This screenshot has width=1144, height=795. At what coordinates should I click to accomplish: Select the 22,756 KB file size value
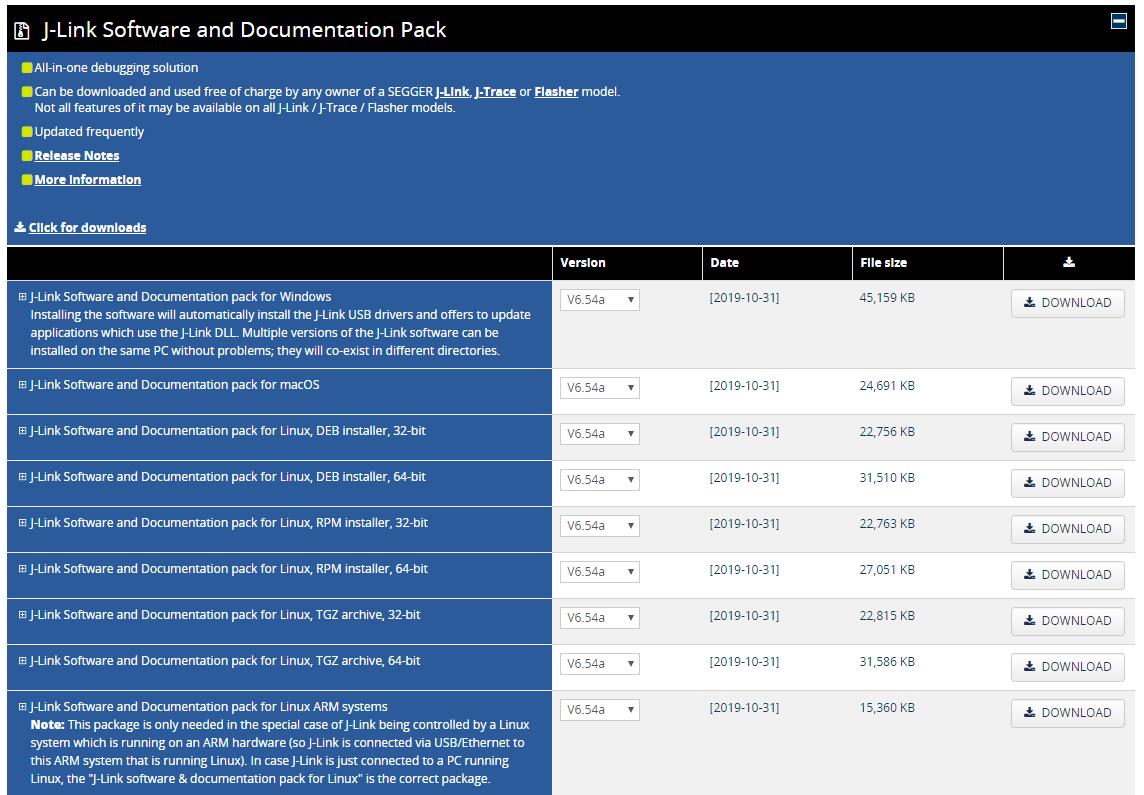pos(887,432)
